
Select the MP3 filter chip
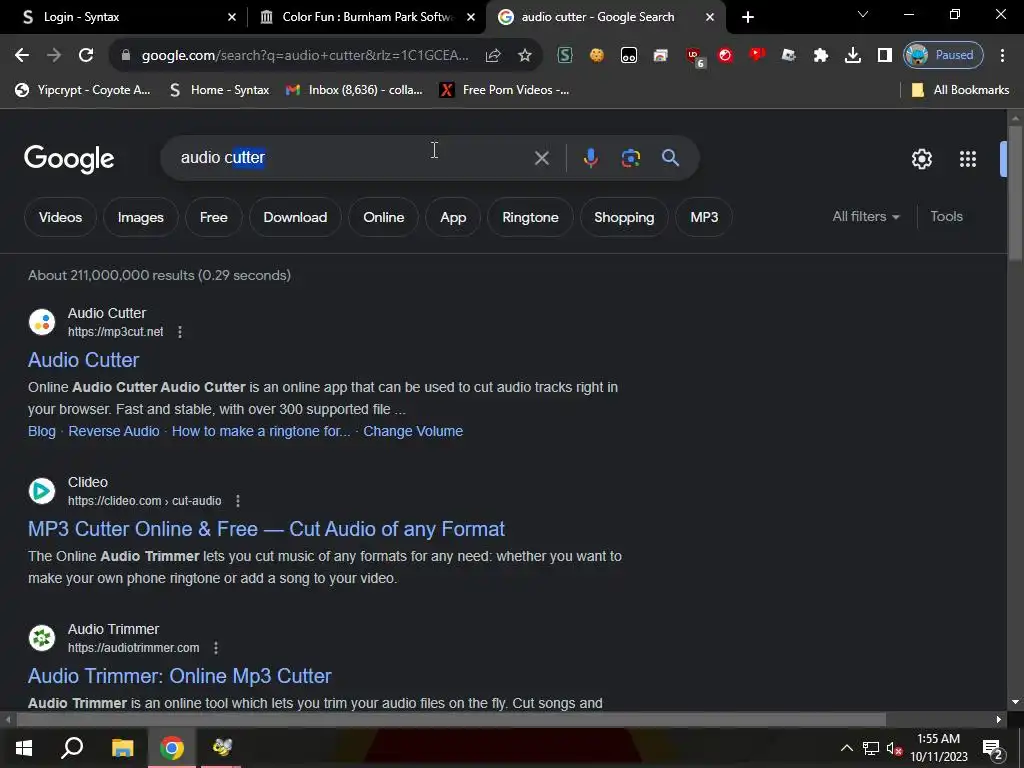pos(704,217)
